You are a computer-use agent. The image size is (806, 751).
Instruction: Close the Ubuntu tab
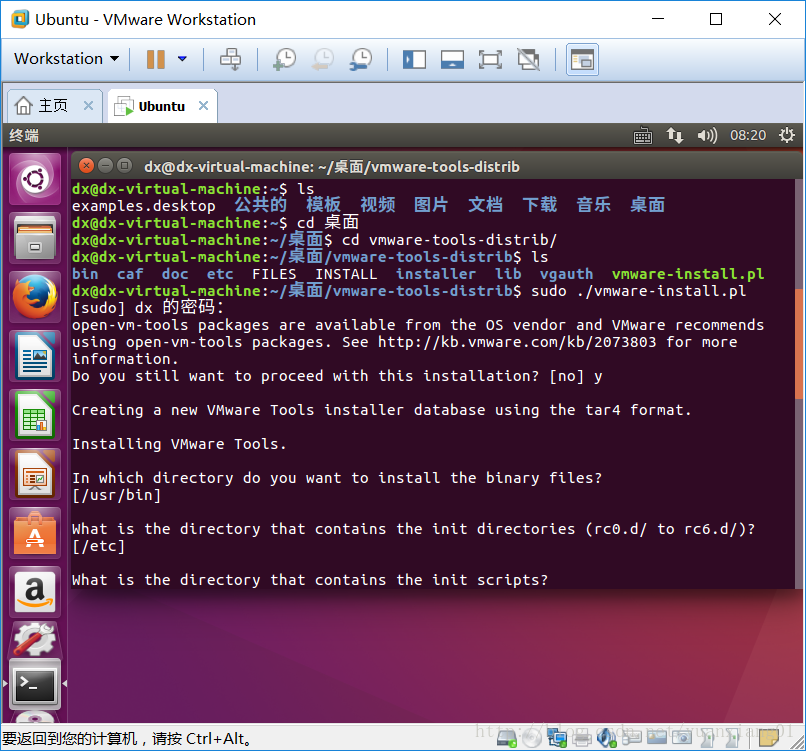click(204, 105)
